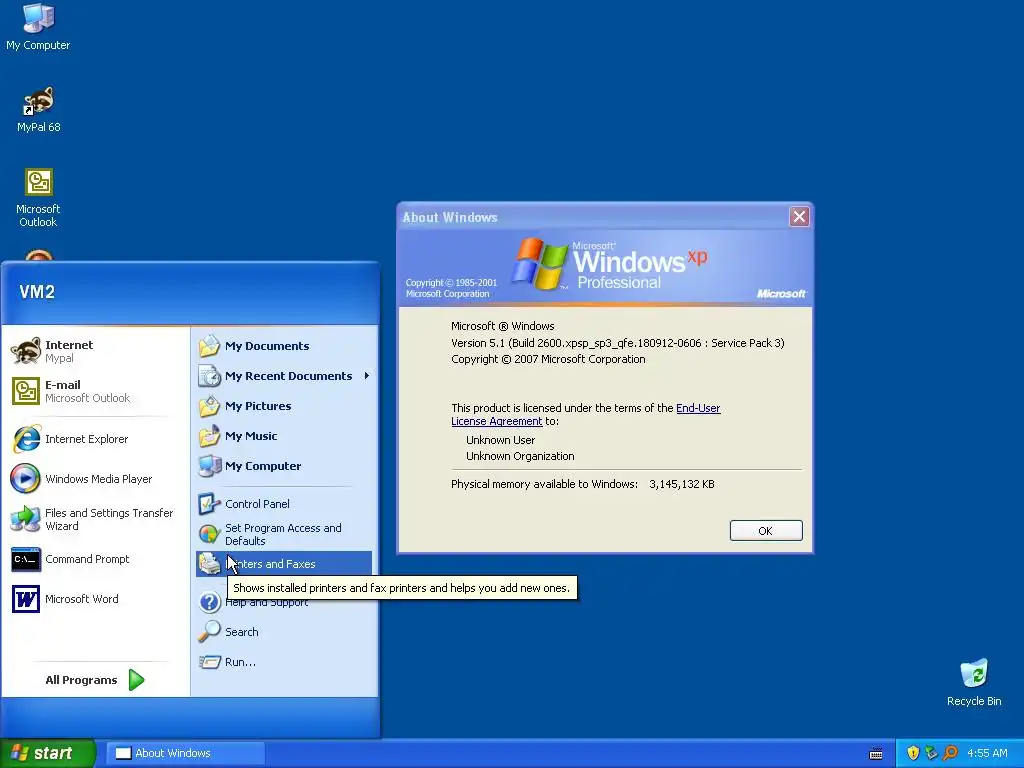Launch MyPal 68 desktop shortcut
The width and height of the screenshot is (1024, 768).
39,109
